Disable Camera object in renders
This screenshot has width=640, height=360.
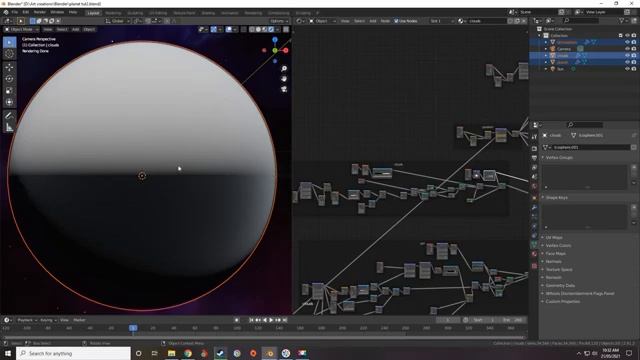[x=634, y=49]
